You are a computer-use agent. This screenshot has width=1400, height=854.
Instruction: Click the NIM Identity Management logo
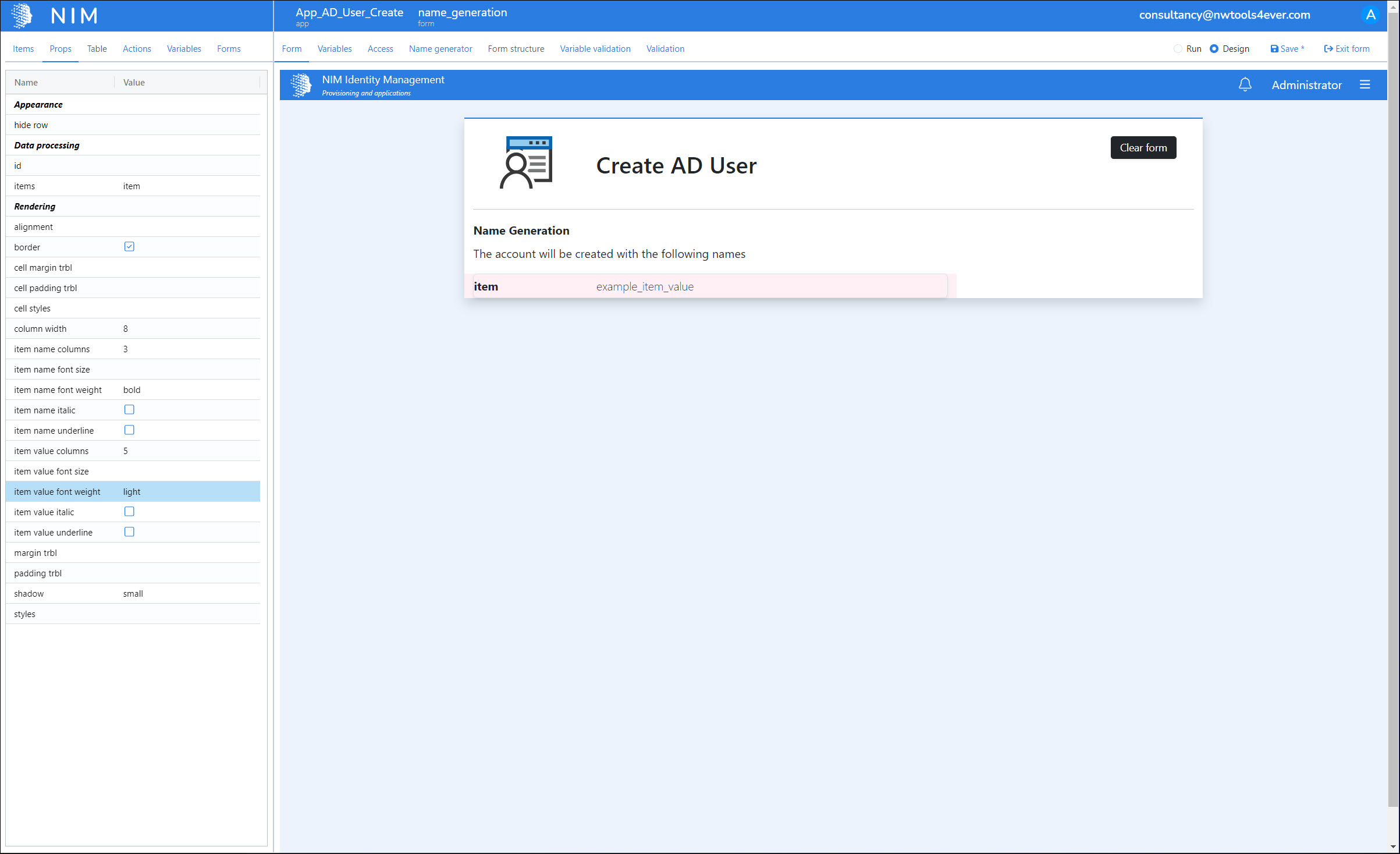(x=301, y=85)
